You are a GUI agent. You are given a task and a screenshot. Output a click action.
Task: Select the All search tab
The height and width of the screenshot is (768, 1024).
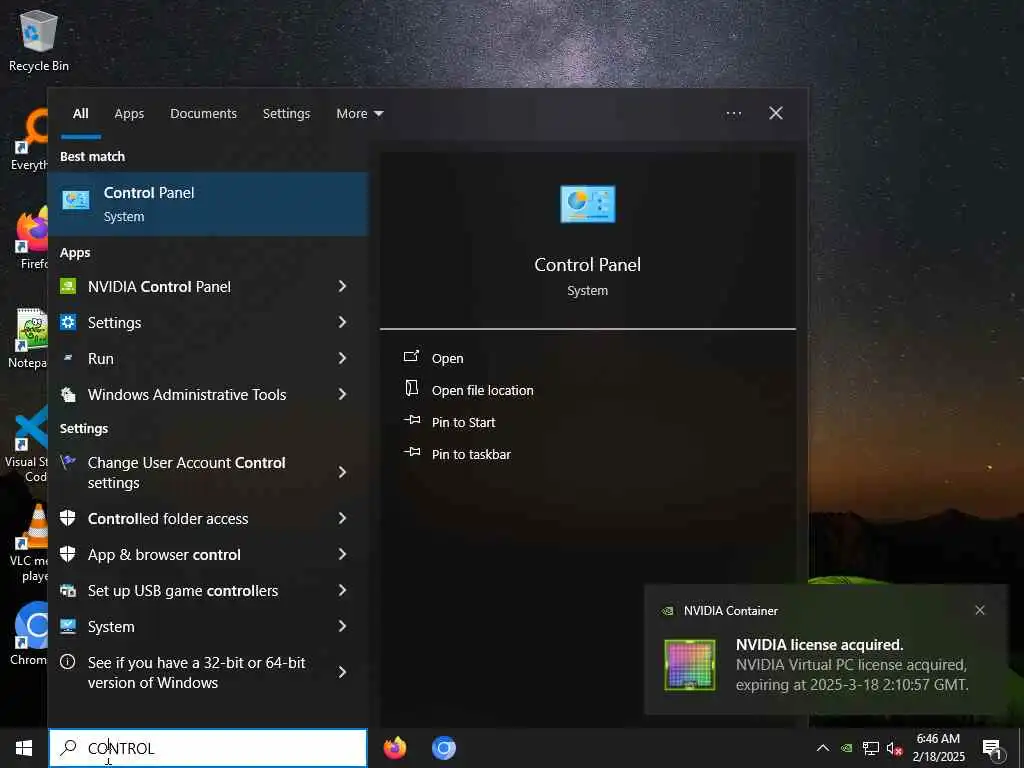(x=80, y=114)
